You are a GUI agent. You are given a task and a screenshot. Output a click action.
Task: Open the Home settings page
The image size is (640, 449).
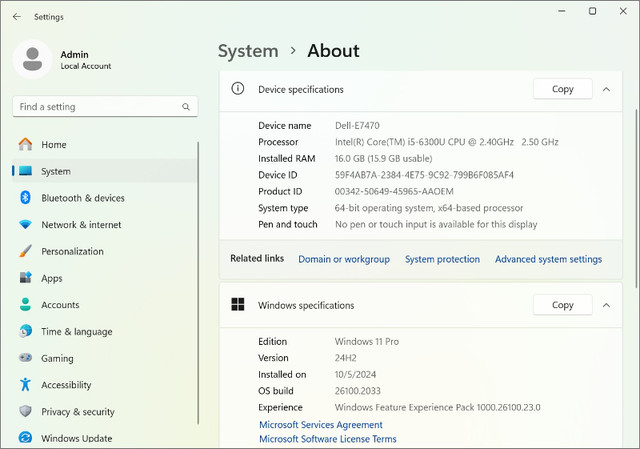point(104,144)
